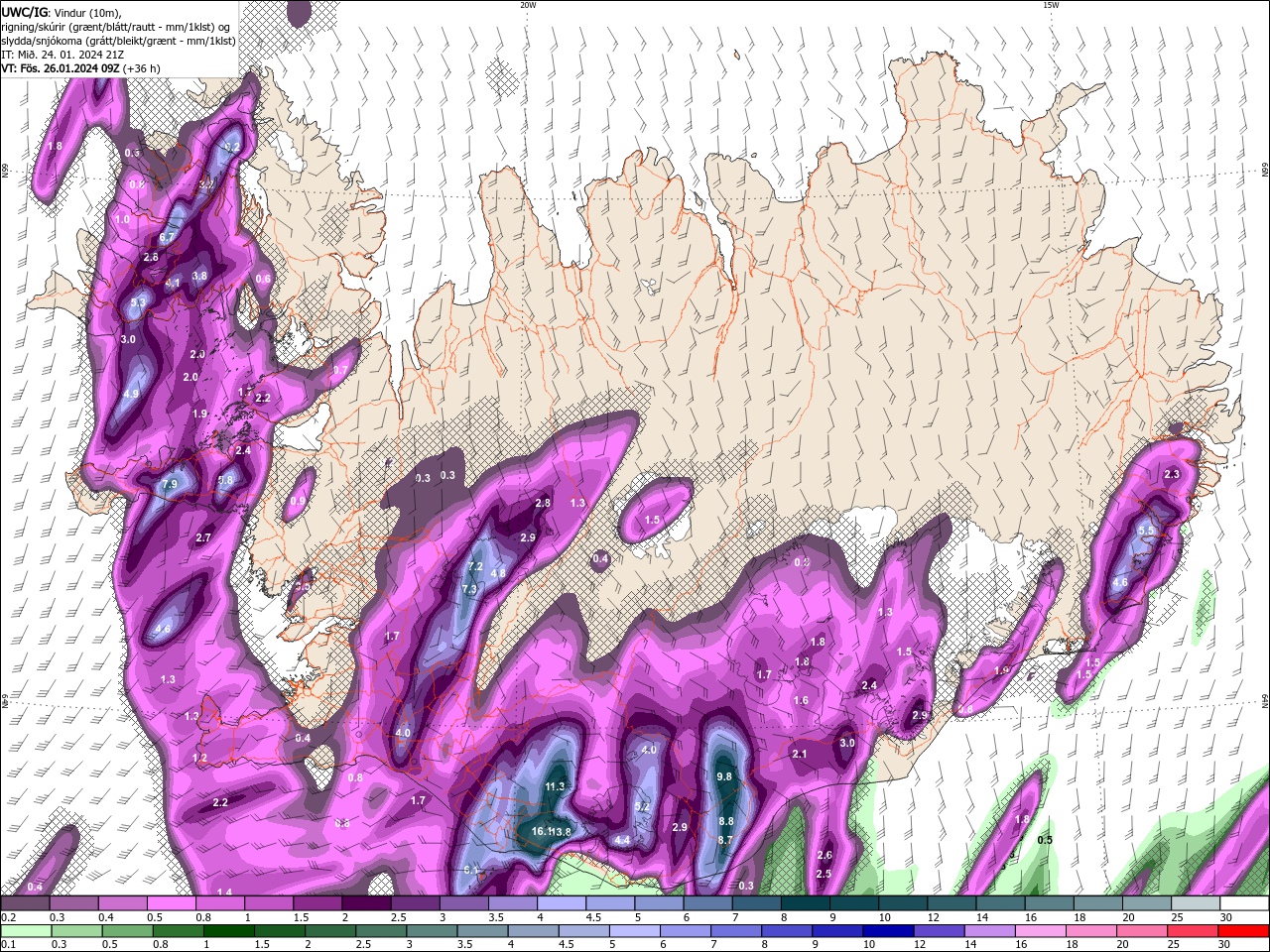The width and height of the screenshot is (1270, 952).
Task: Click the 15W longitude label
Action: 1051,5
